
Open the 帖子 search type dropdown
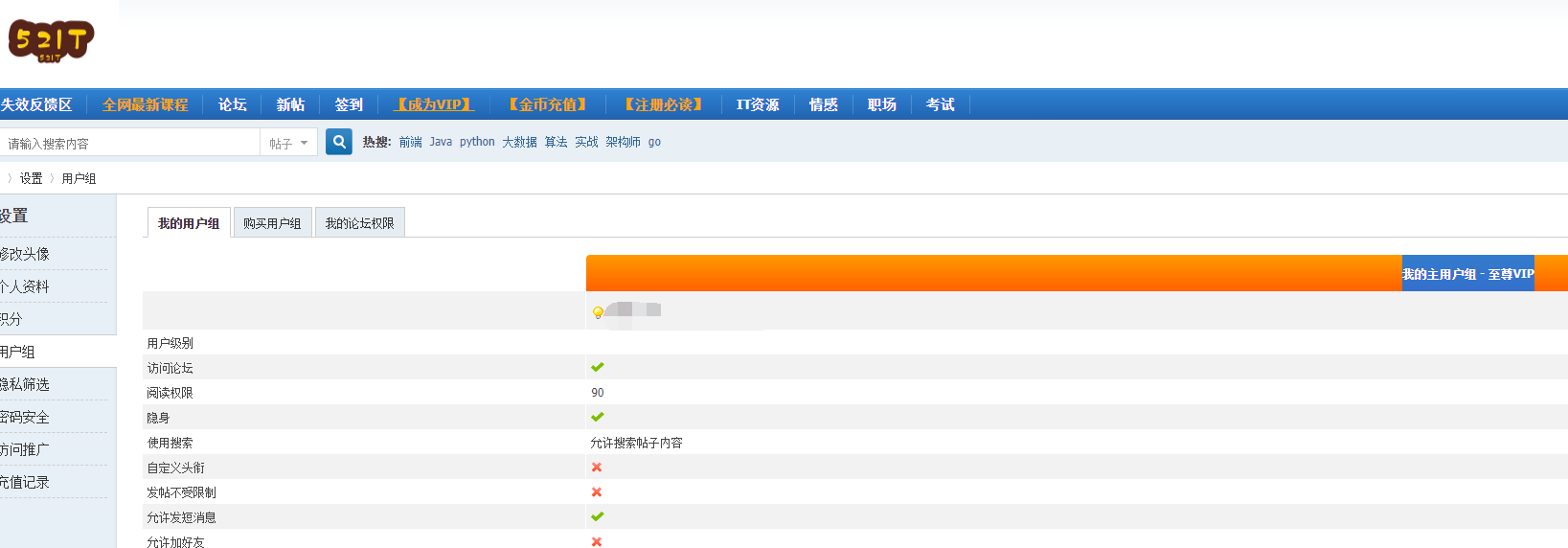(288, 143)
